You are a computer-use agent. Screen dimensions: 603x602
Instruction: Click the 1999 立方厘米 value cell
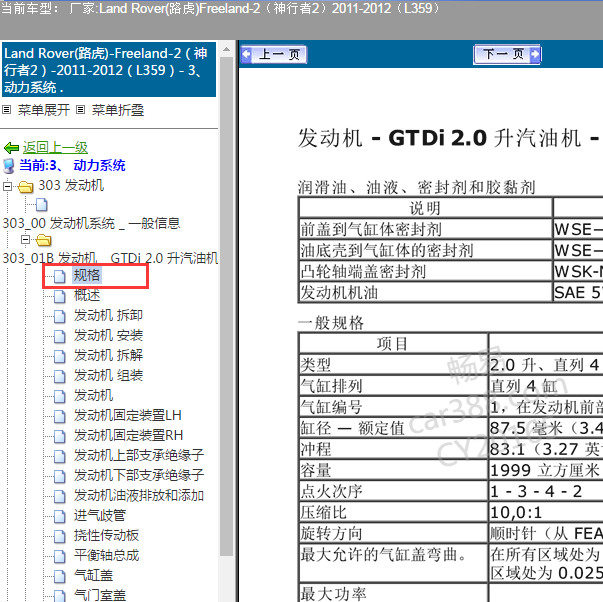pos(546,470)
